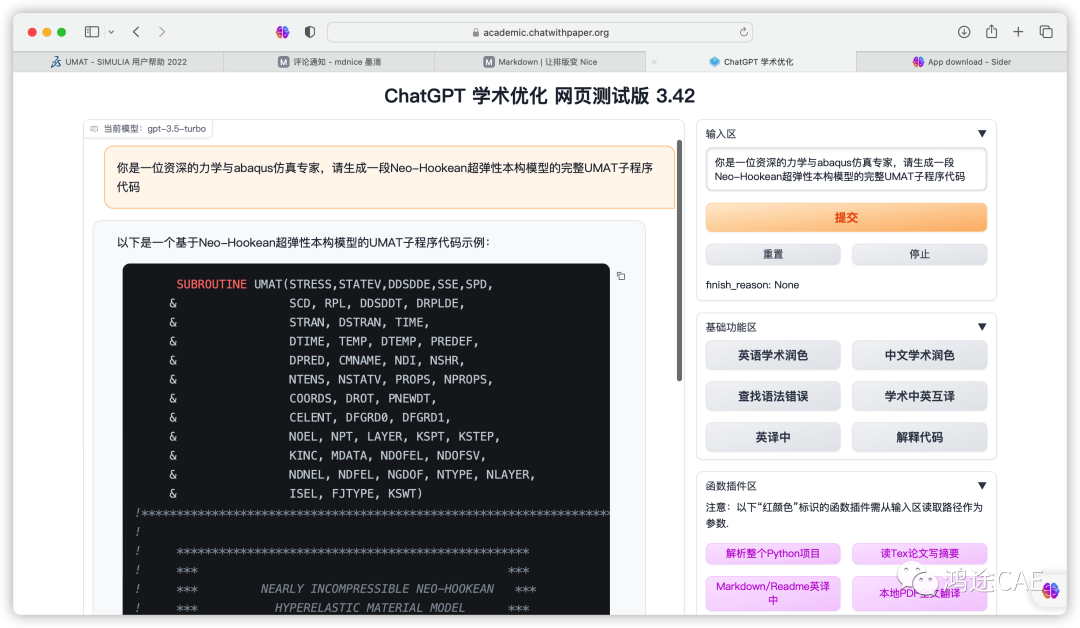This screenshot has width=1080, height=628.
Task: Reload the page via the refresh icon
Action: pos(744,31)
